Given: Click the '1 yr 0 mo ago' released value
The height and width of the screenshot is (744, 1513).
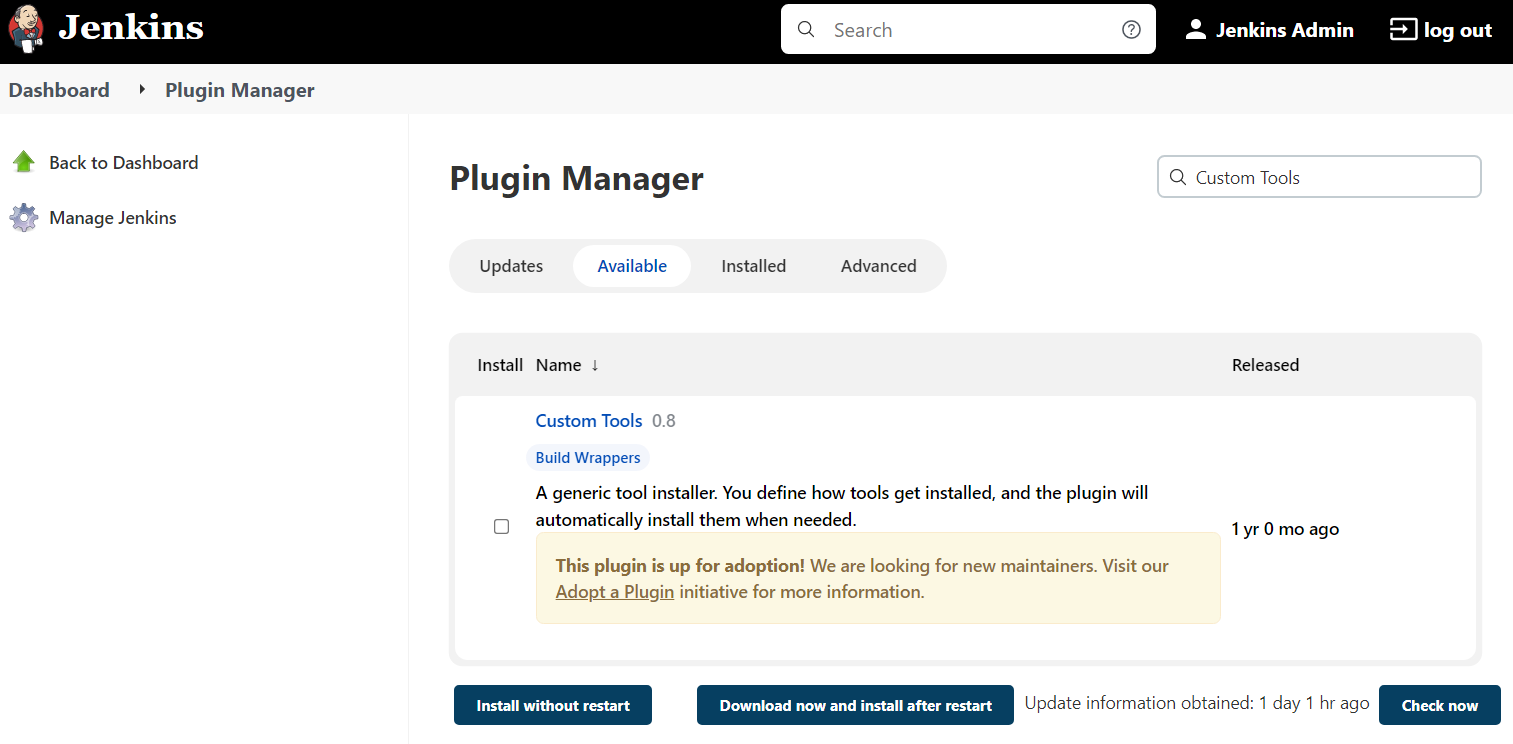Looking at the screenshot, I should 1285,529.
